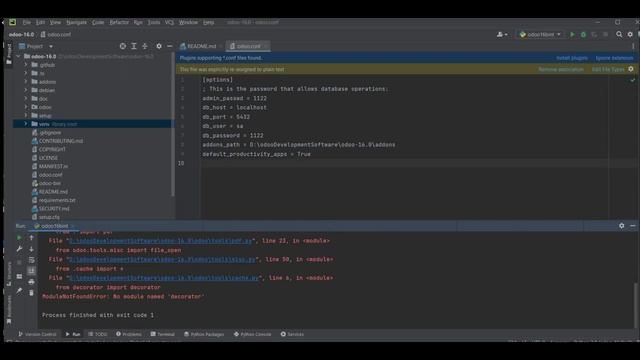This screenshot has height=360, width=640.
Task: Click the layout icon in the Run panel left strip
Action: (x=19, y=276)
